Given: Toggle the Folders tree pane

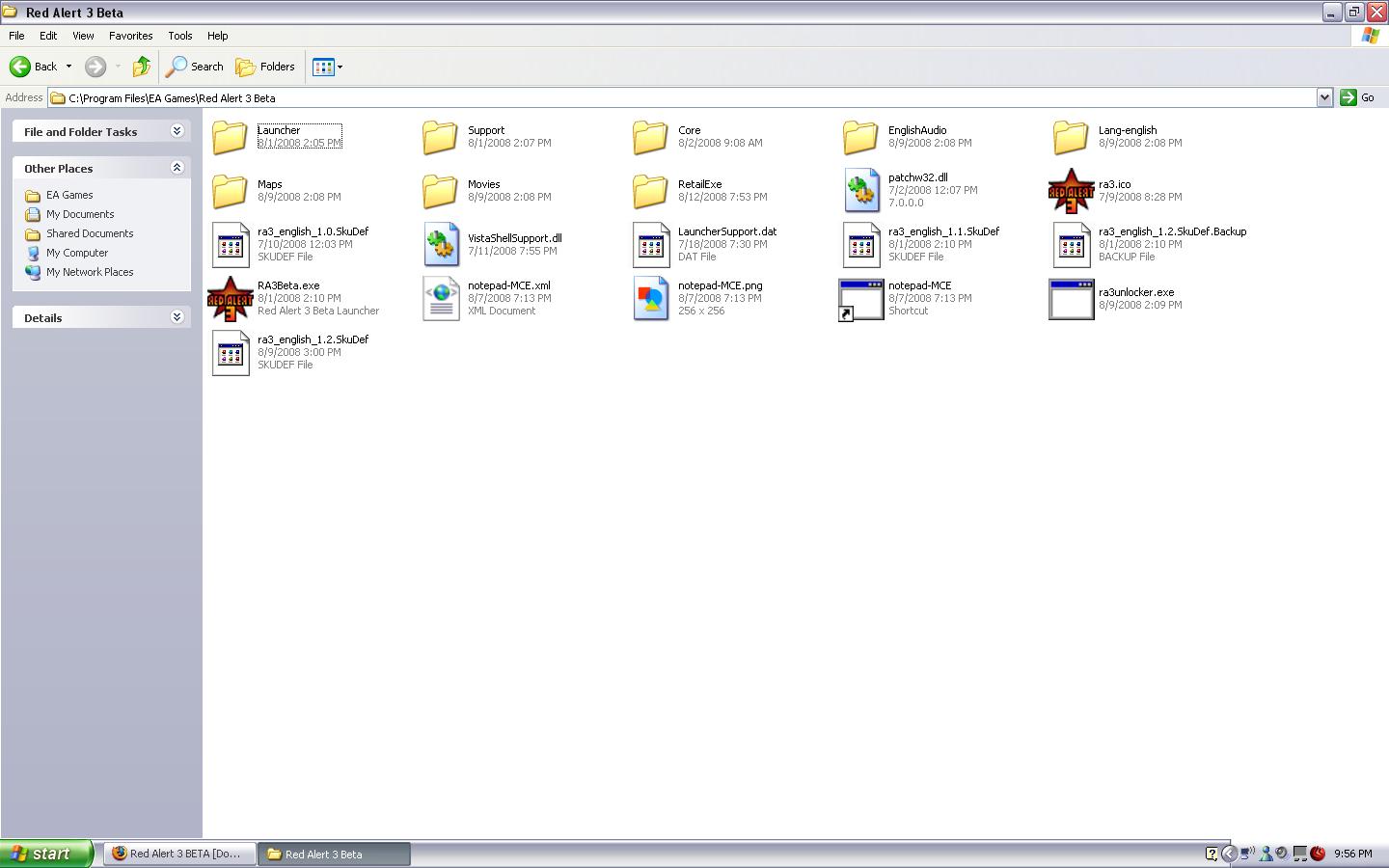Looking at the screenshot, I should [265, 67].
